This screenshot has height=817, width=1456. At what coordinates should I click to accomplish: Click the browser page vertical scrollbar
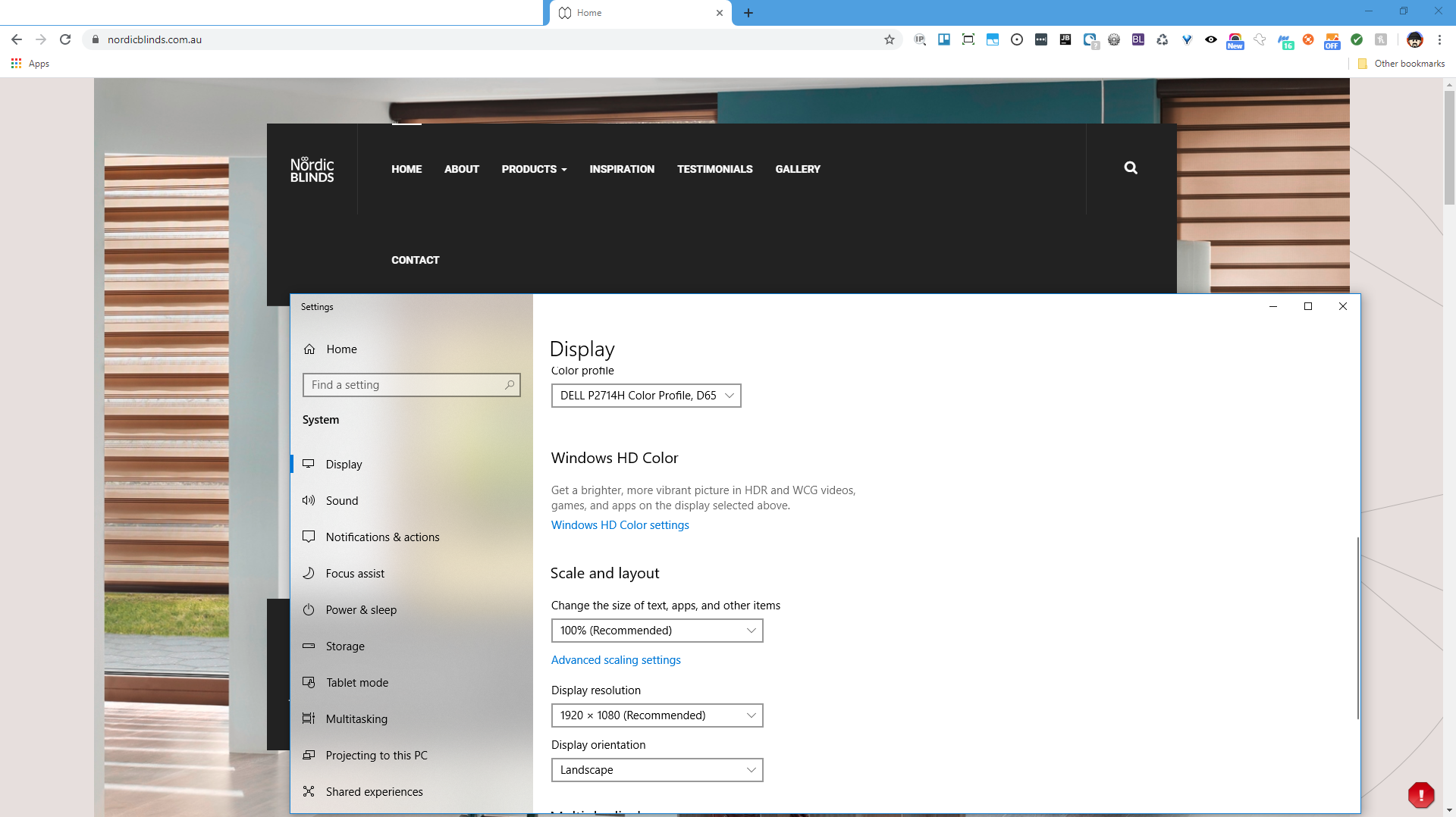click(1449, 148)
